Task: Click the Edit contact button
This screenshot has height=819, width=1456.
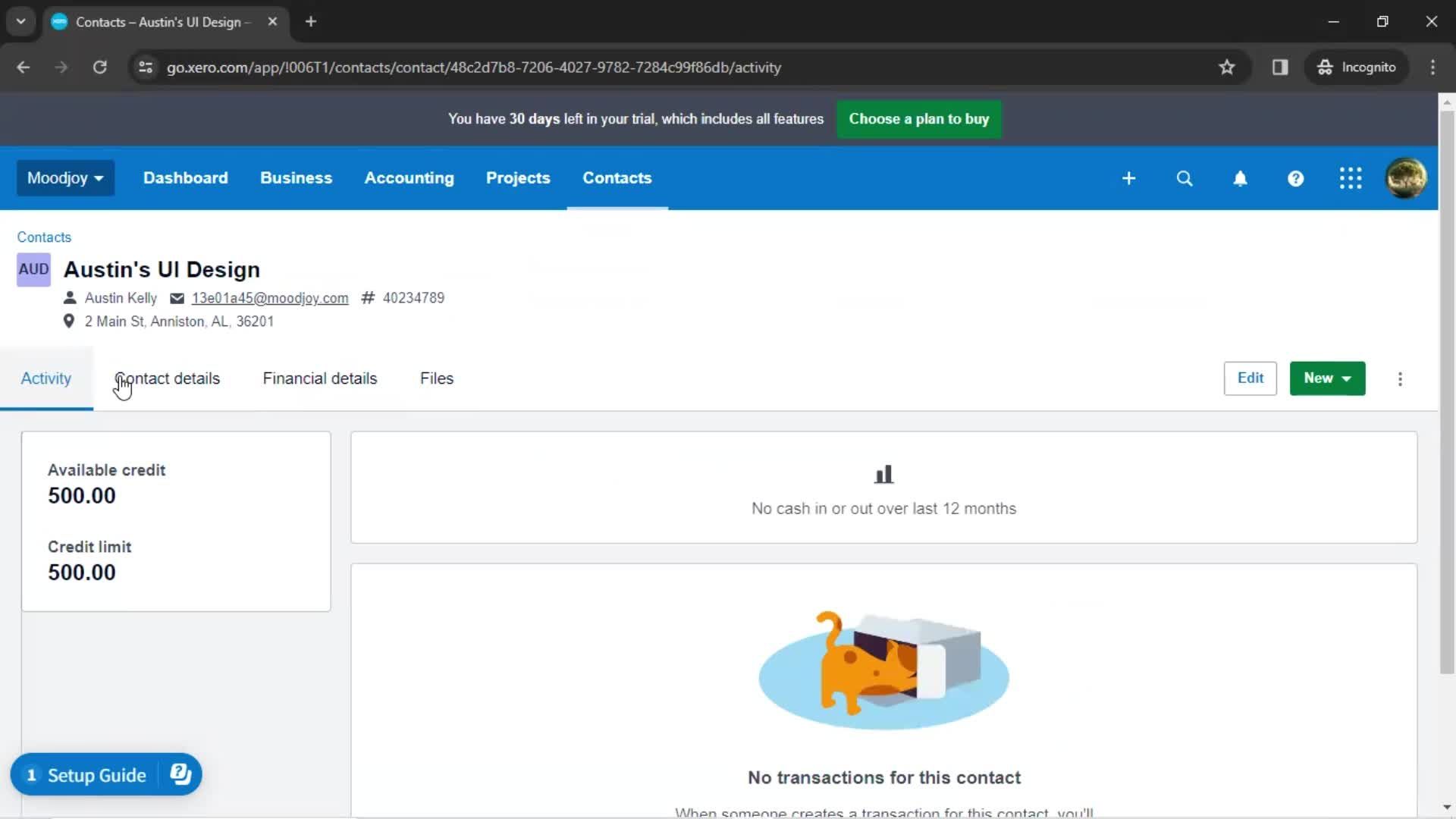Action: coord(1250,378)
